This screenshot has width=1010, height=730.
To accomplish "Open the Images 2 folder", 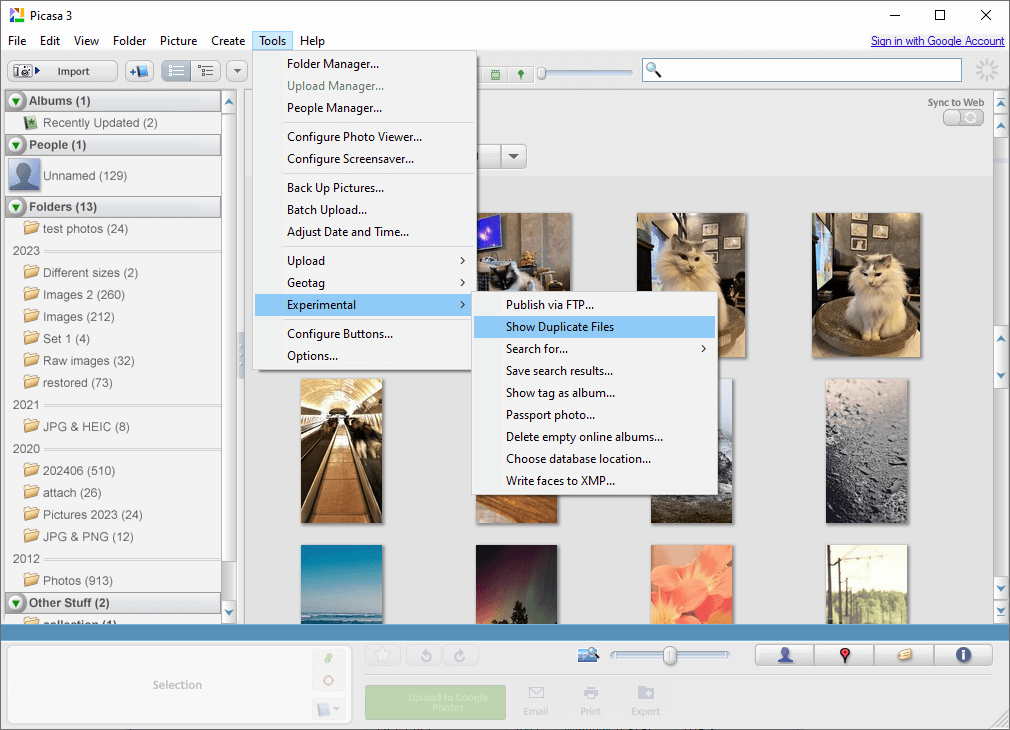I will [x=83, y=295].
